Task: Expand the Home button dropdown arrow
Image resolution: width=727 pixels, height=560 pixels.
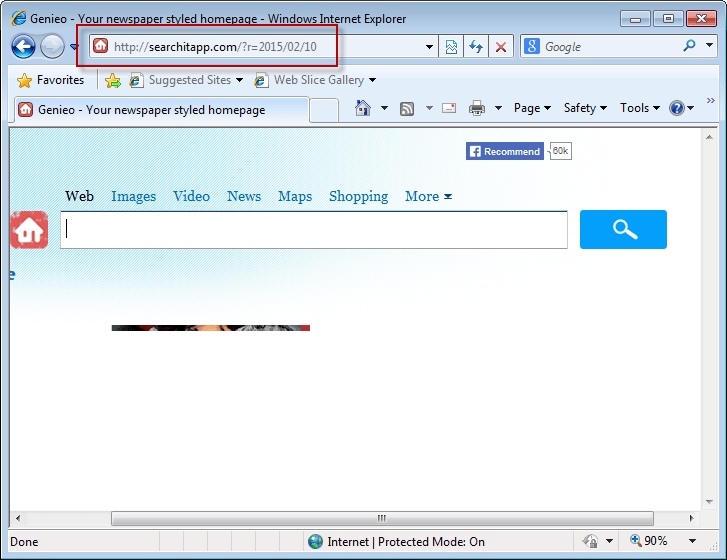Action: click(384, 108)
